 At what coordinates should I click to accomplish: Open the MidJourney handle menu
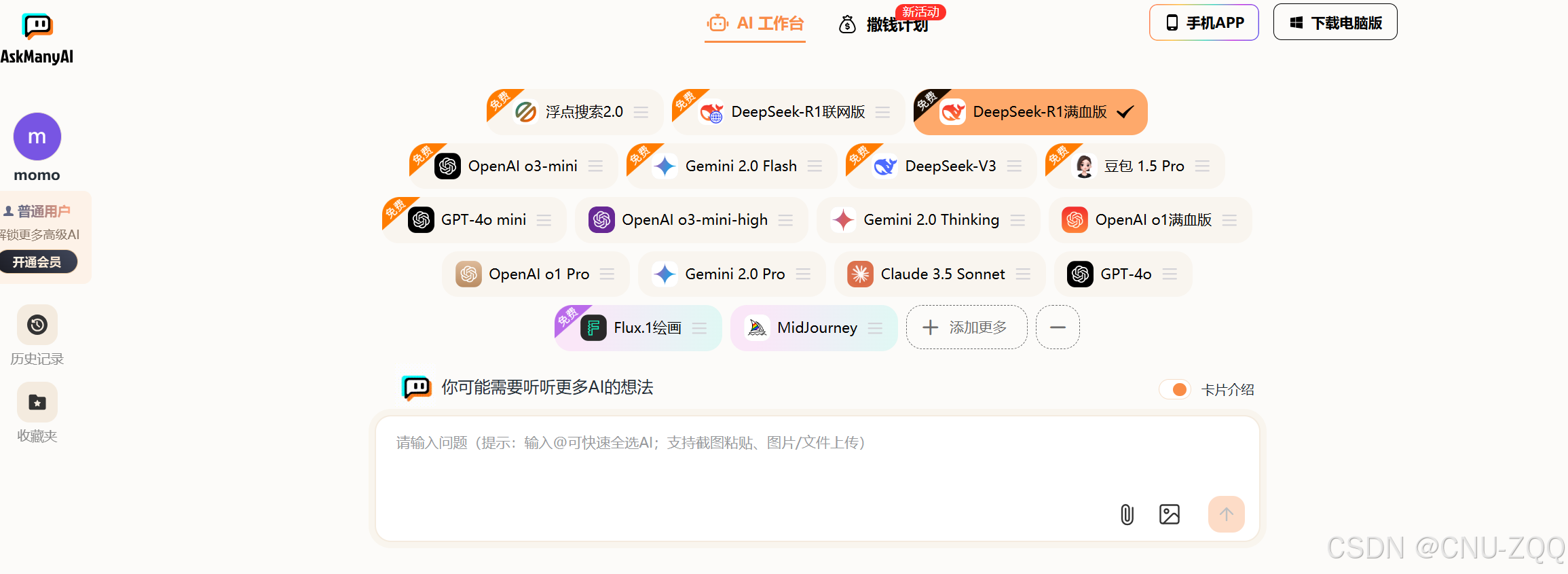pyautogui.click(x=876, y=328)
